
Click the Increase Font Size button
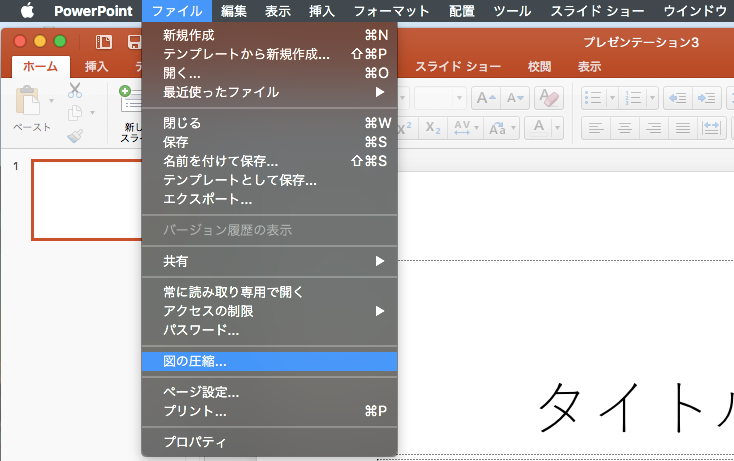pos(486,98)
